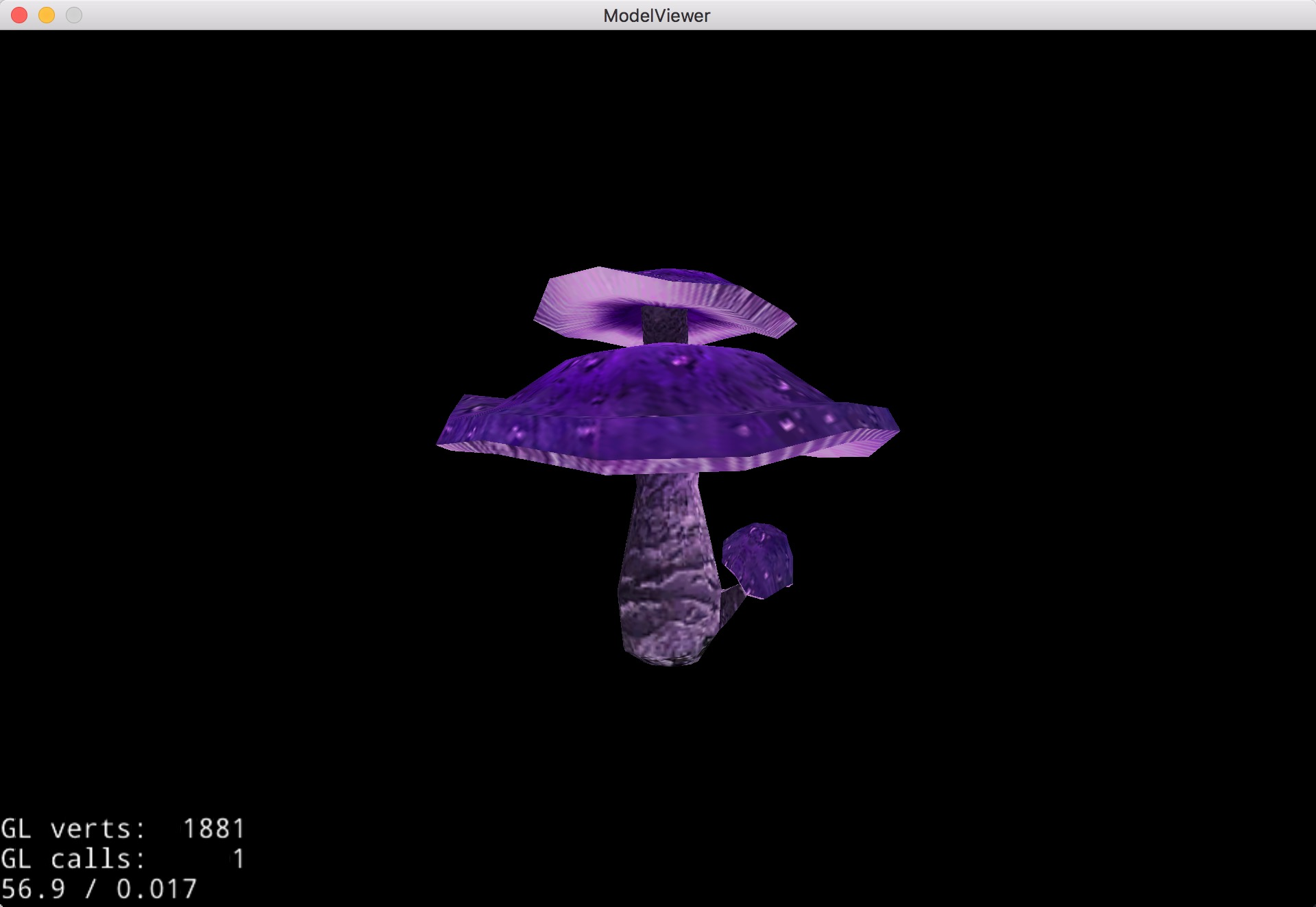Screen dimensions: 1316x907
Task: Click the red close window button
Action: pyautogui.click(x=19, y=15)
